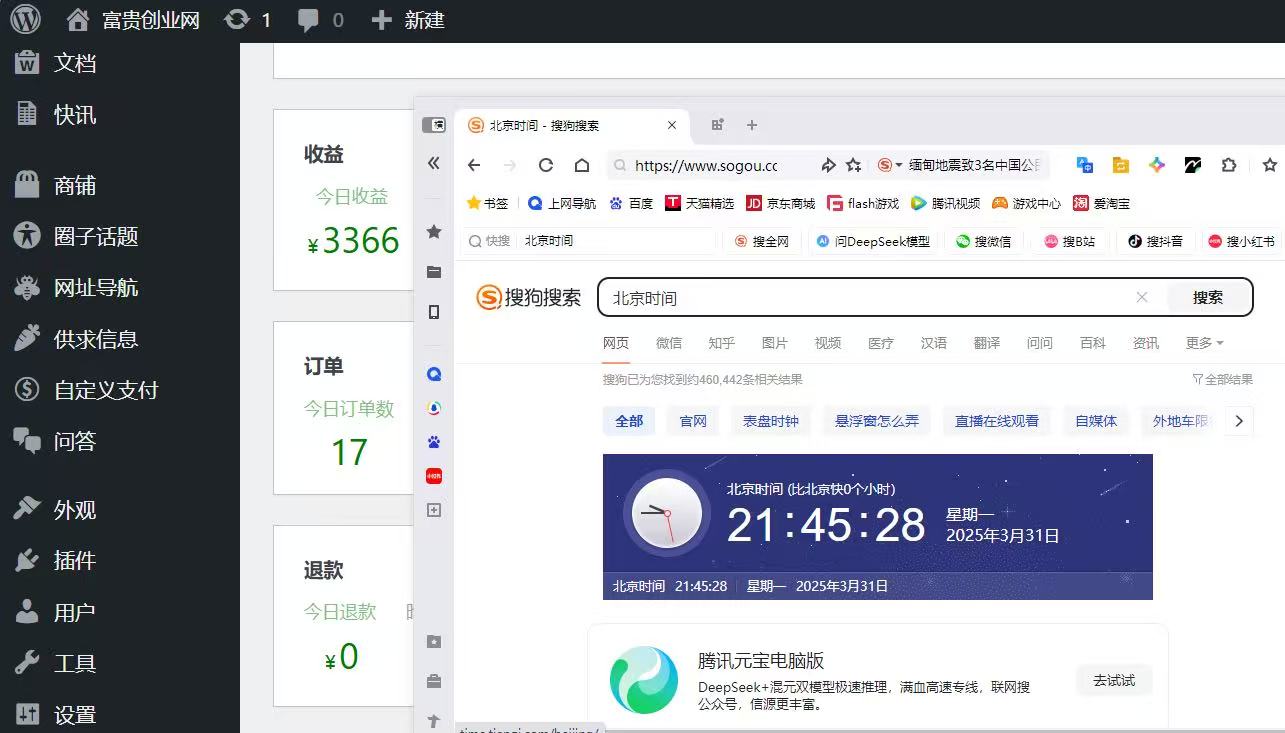This screenshot has height=733, width=1285.
Task: Open the Baidu paw icon in sidebar
Action: click(x=434, y=442)
